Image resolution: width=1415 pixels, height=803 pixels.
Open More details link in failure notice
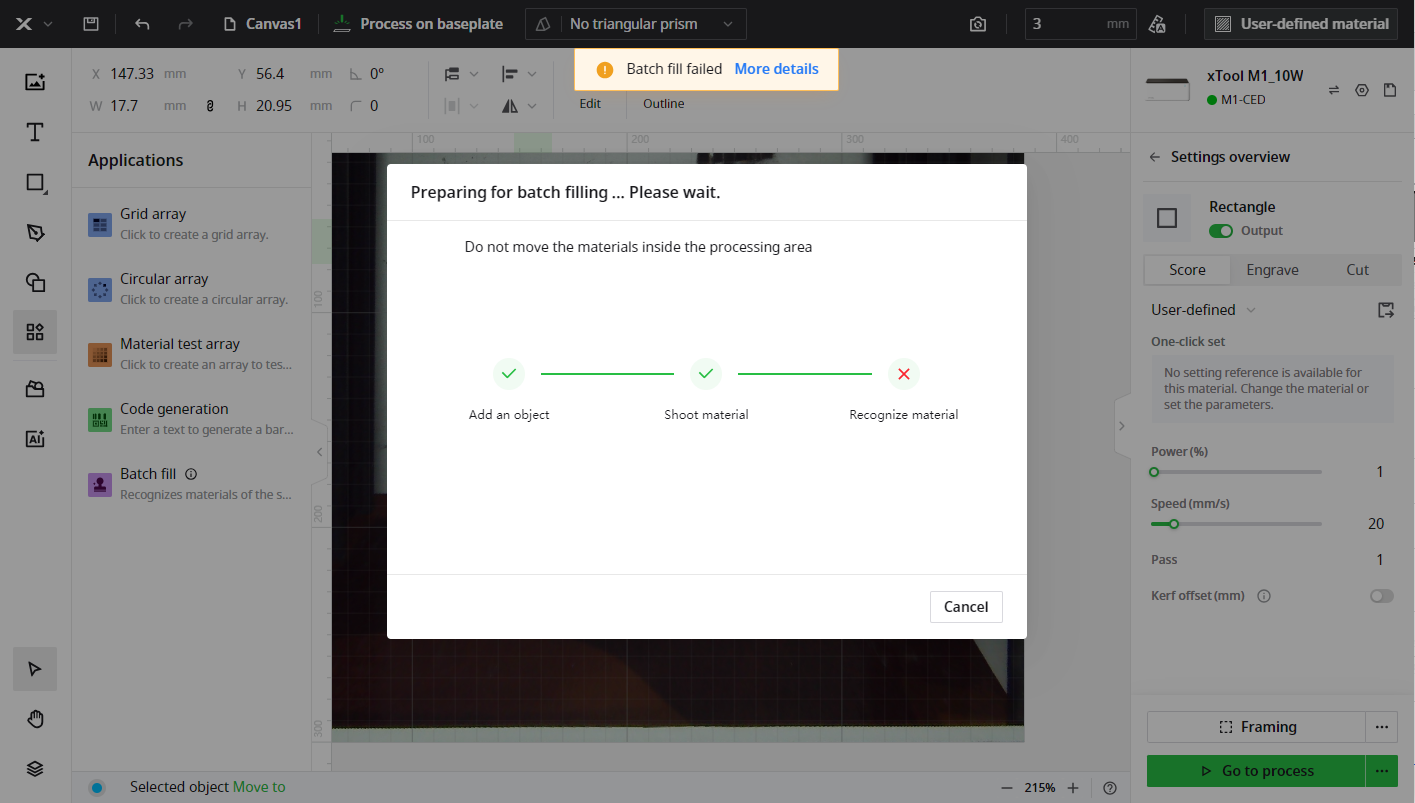[x=776, y=69]
